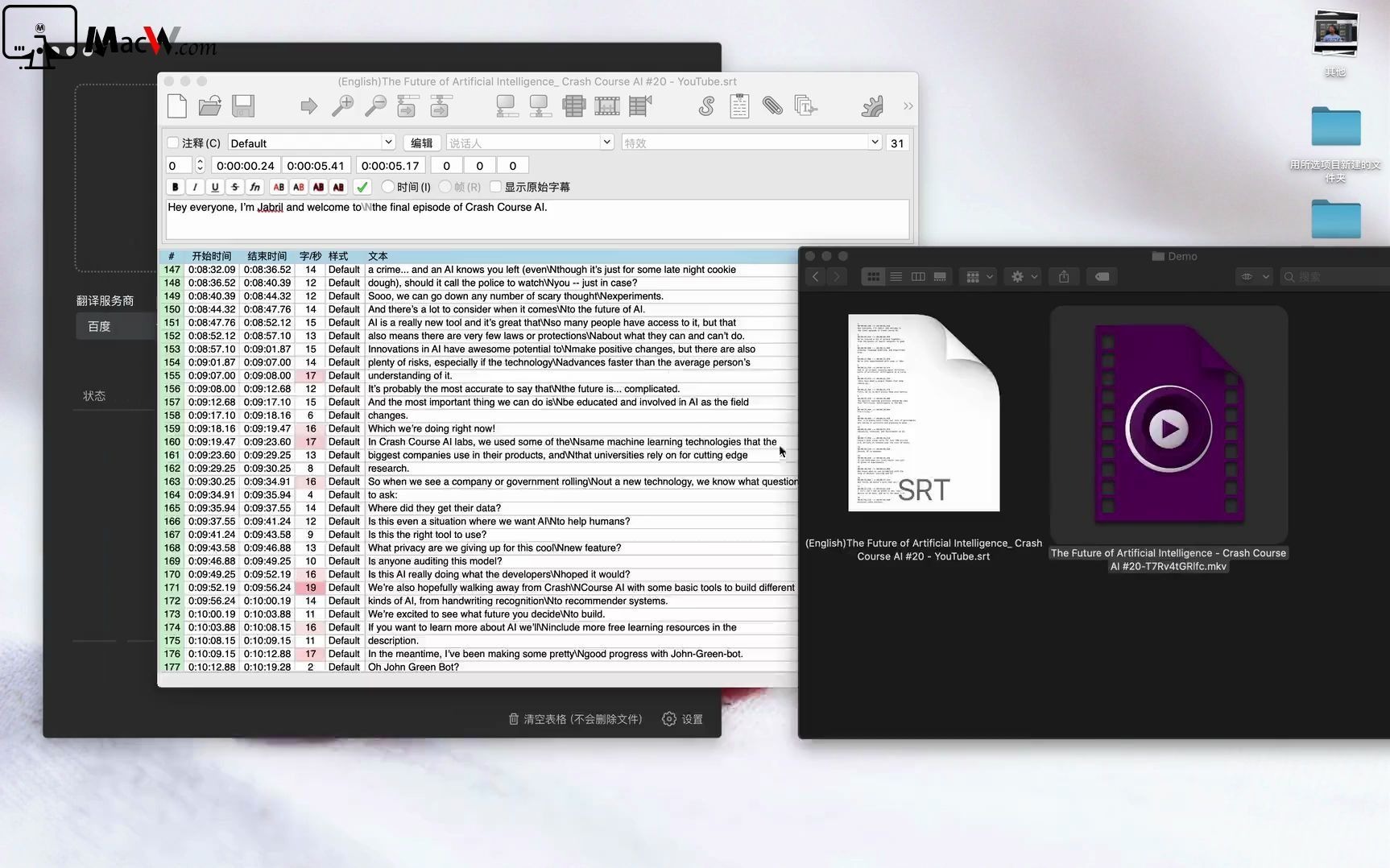1390x868 pixels.
Task: Toggle the 注释 (C) comment checkbox
Action: coord(173,143)
